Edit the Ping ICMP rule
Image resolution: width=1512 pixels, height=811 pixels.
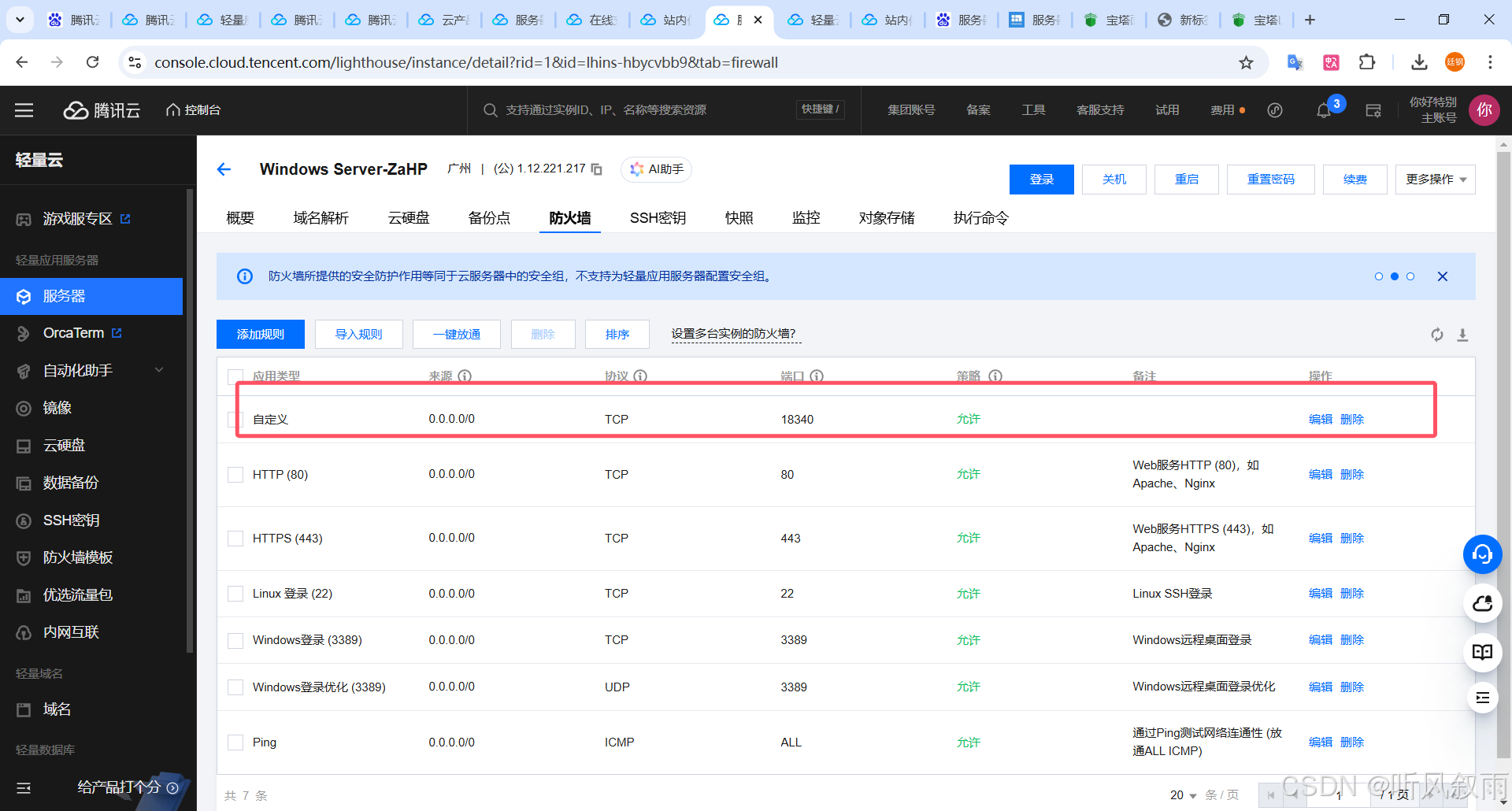(1320, 742)
